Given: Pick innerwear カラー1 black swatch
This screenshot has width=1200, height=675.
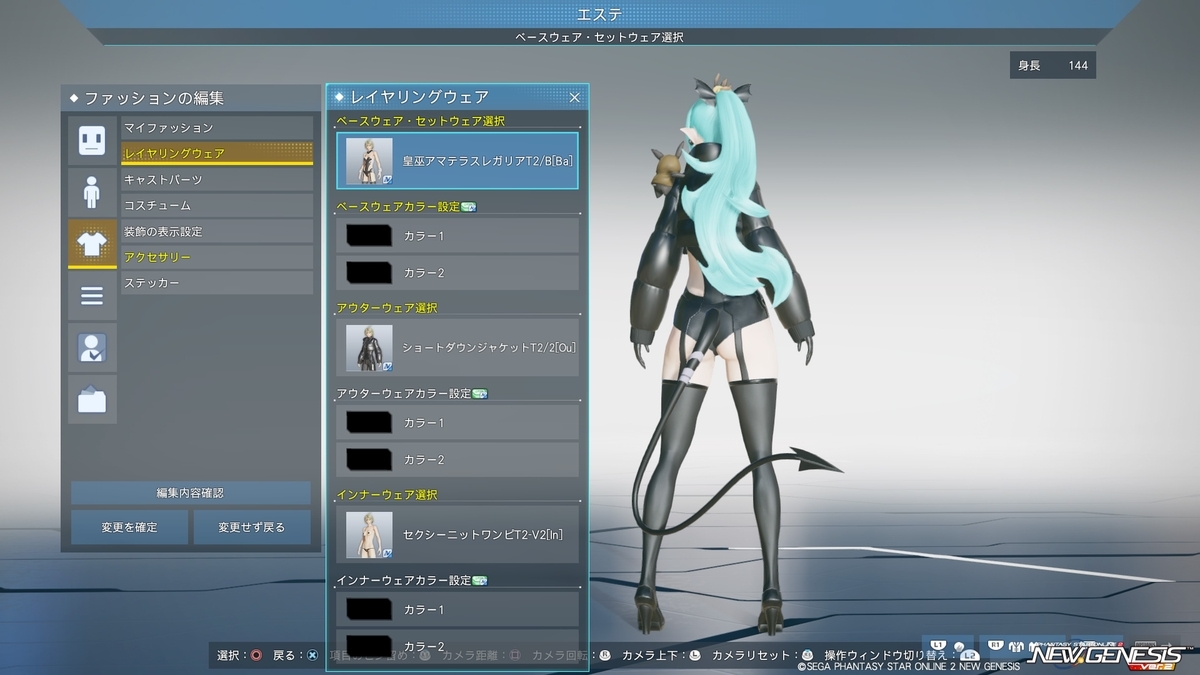Looking at the screenshot, I should point(368,609).
